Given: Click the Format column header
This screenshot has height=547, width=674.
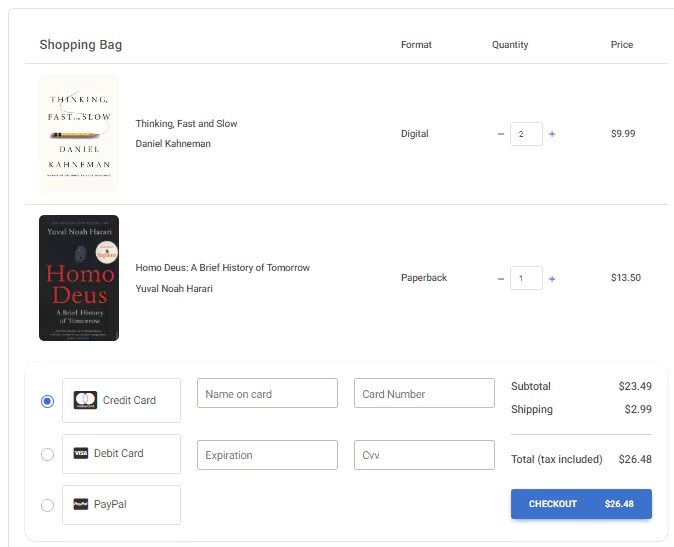Looking at the screenshot, I should click(416, 45).
